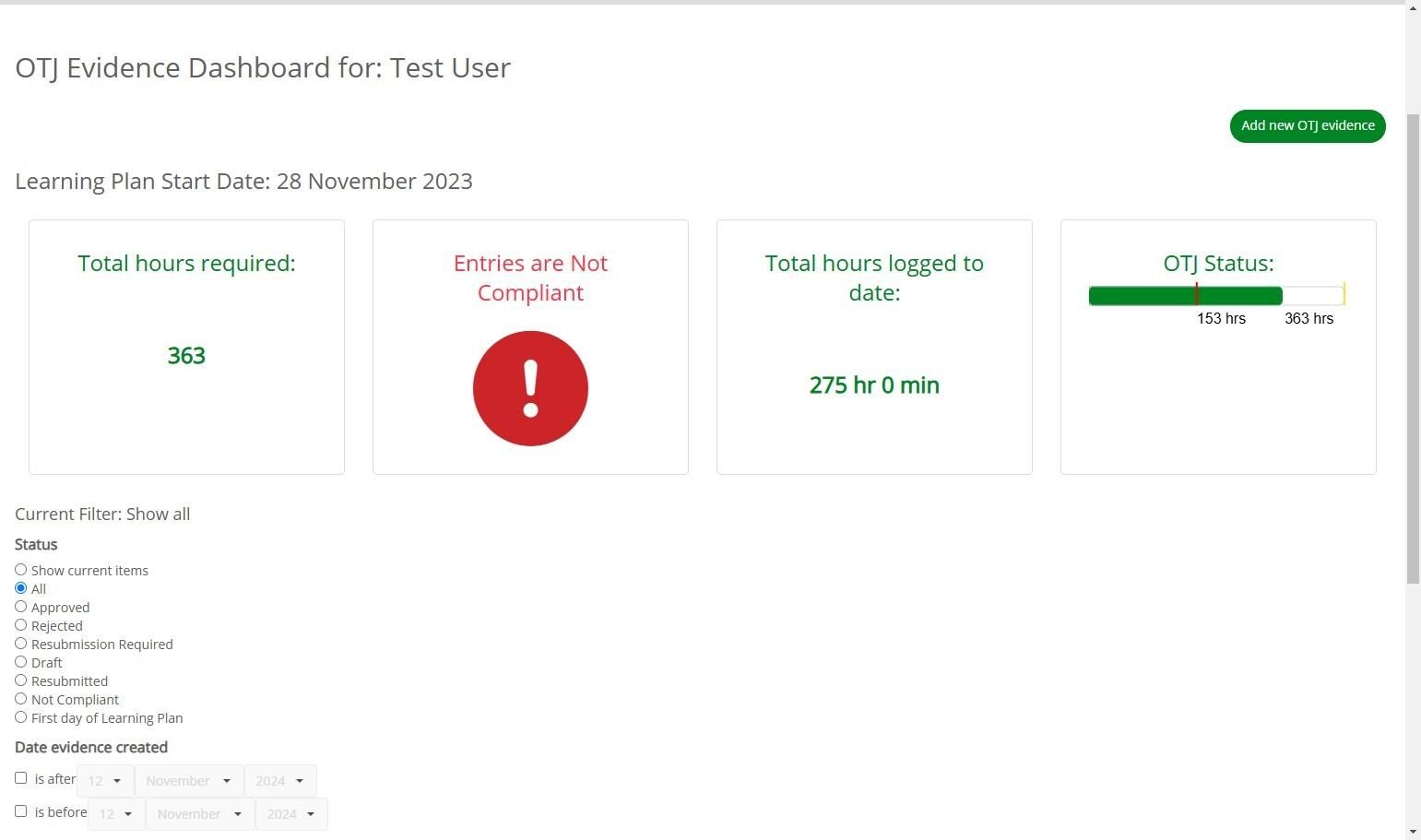Select the Rejected status filter
The width and height of the screenshot is (1421, 840).
(20, 625)
